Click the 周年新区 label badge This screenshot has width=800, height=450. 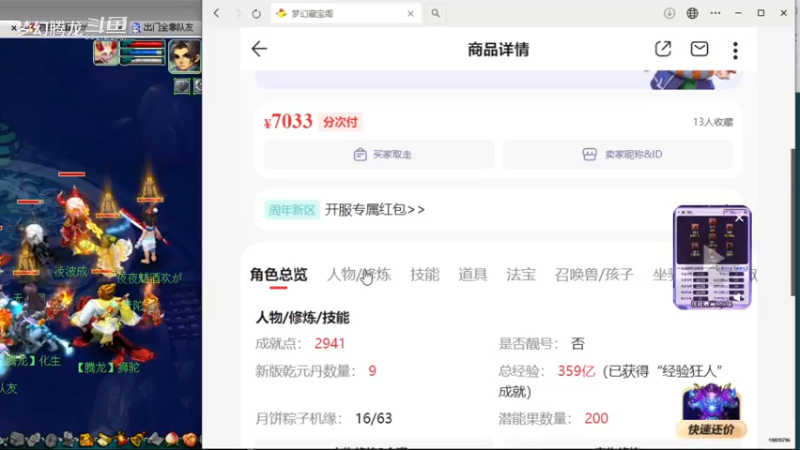[292, 210]
